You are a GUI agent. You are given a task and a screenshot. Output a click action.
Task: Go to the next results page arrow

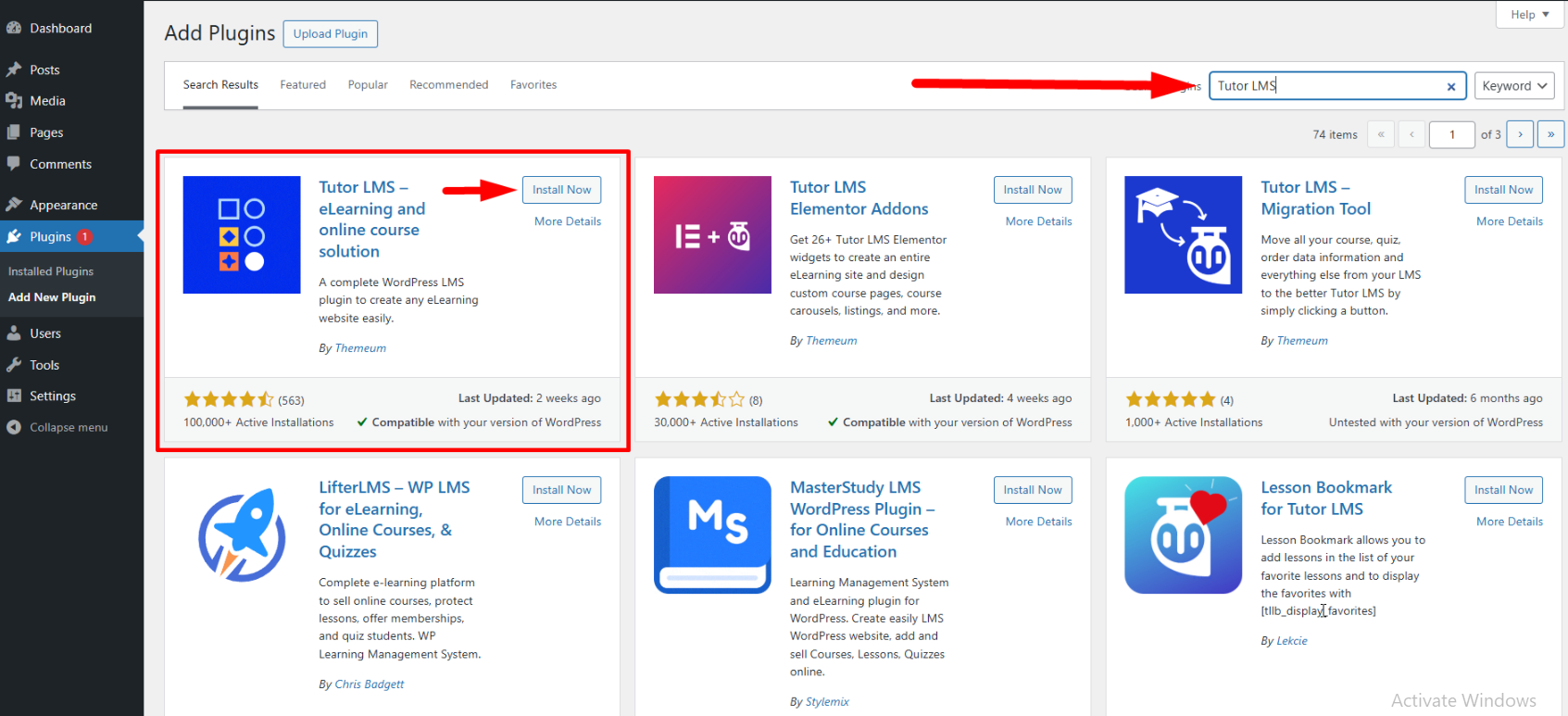[1520, 134]
